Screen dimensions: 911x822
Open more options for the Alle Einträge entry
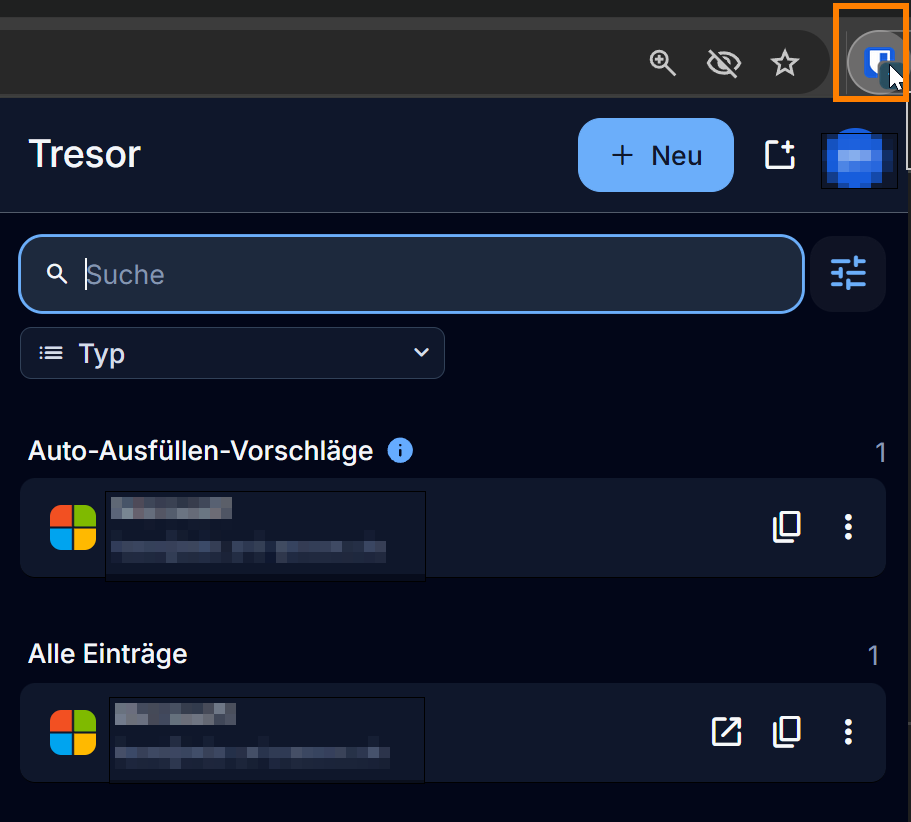click(848, 731)
